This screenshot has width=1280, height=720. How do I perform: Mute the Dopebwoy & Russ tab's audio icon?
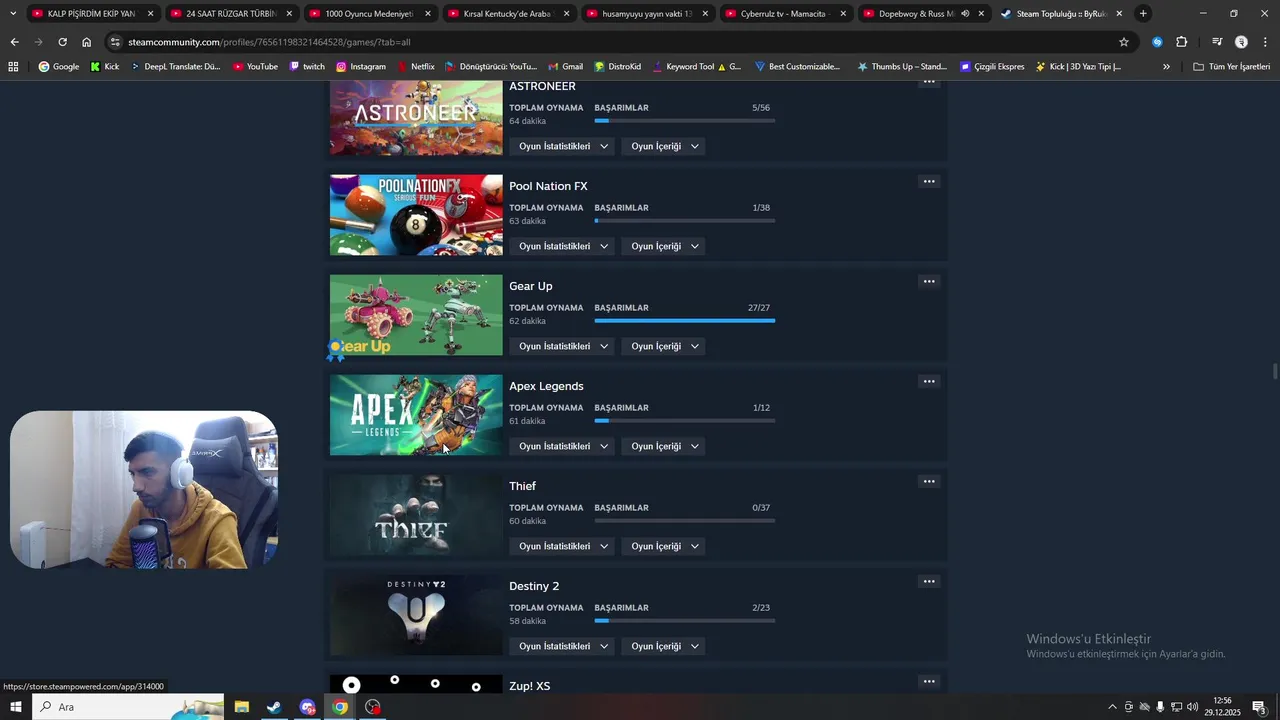pos(965,14)
